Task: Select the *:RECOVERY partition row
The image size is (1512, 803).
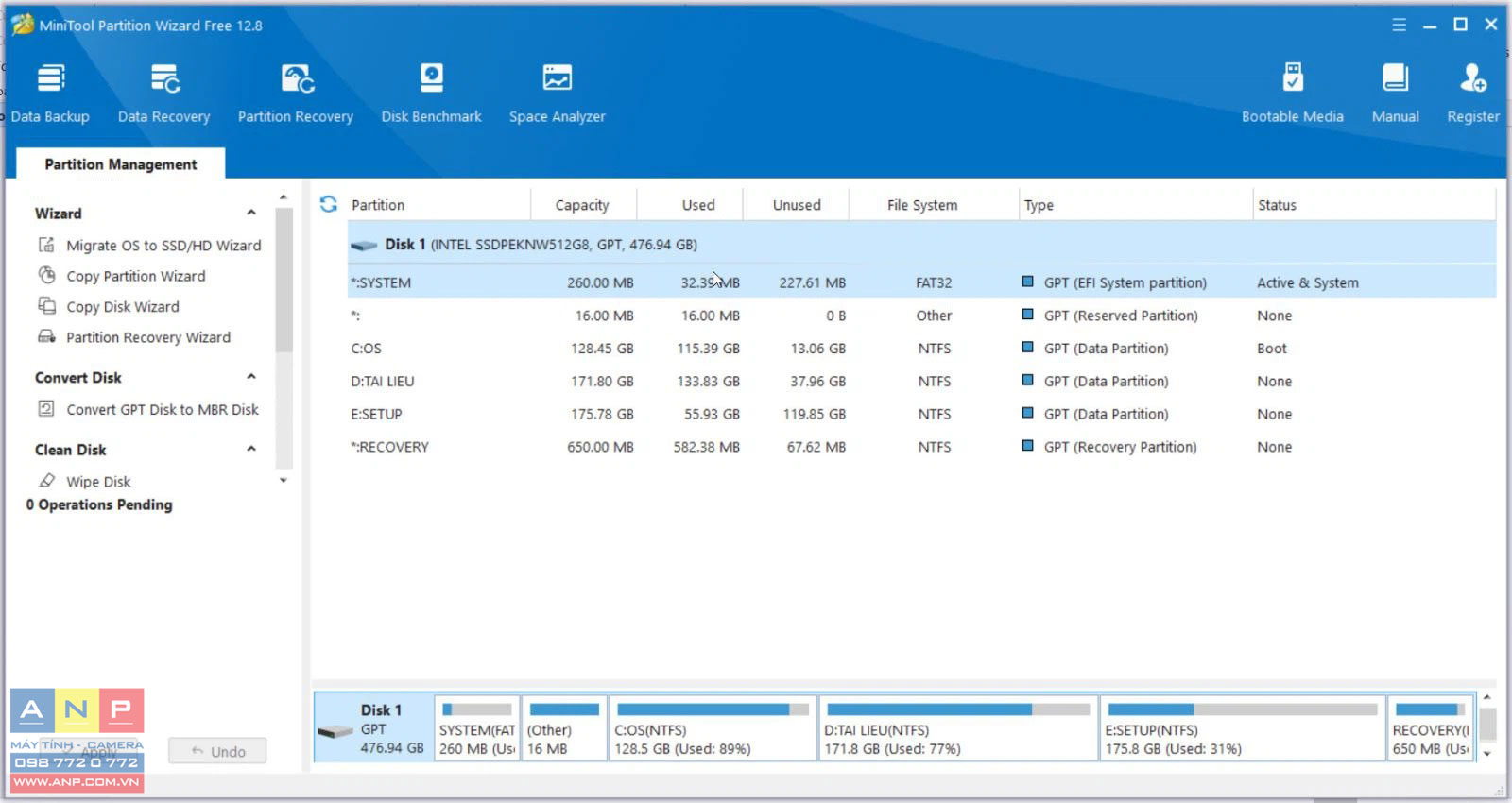Action: 921,447
